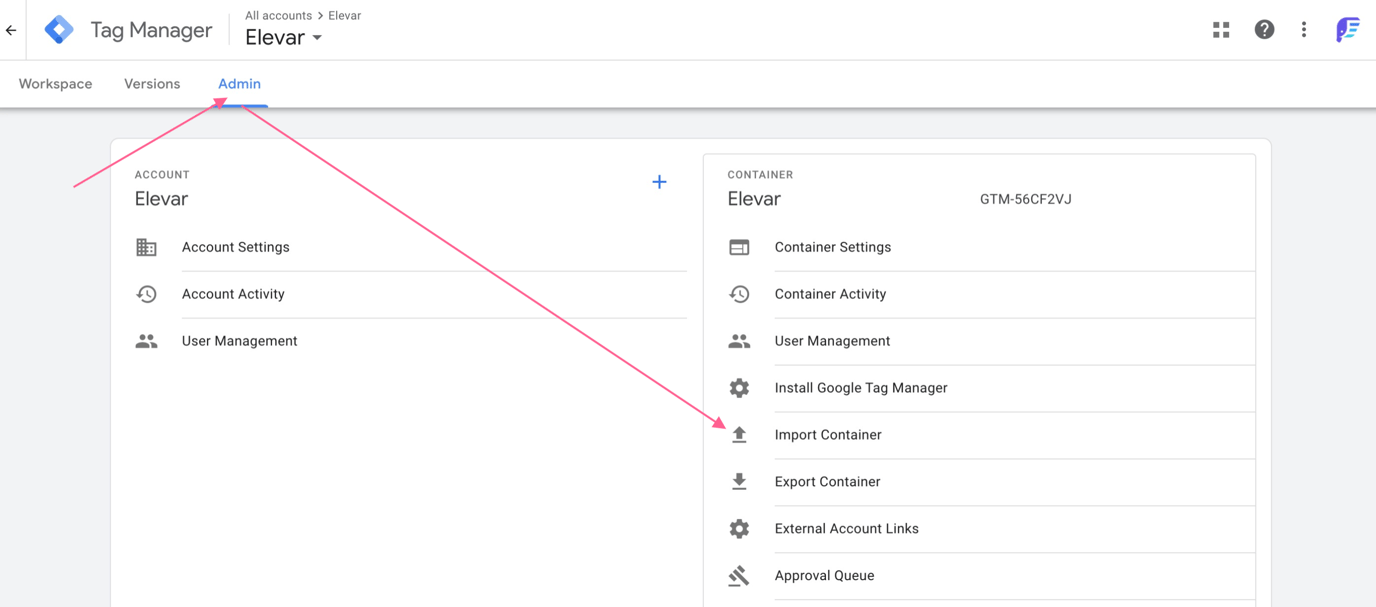Switch to the Versions tab
1376x607 pixels.
(x=152, y=84)
